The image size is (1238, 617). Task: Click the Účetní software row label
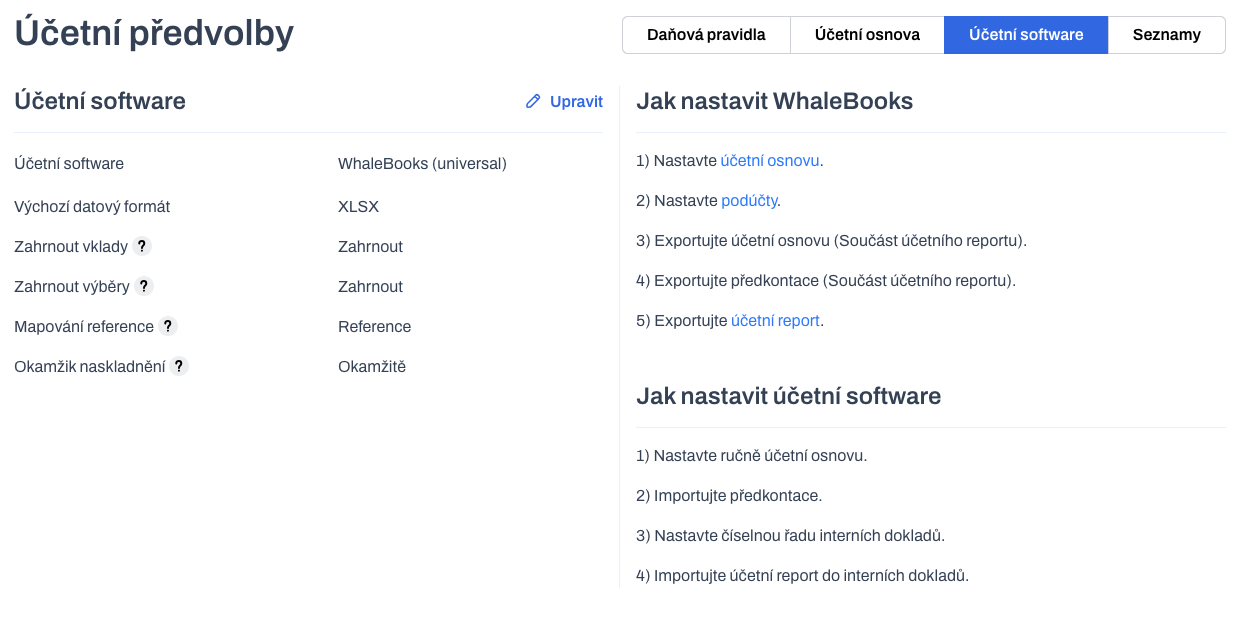[69, 163]
